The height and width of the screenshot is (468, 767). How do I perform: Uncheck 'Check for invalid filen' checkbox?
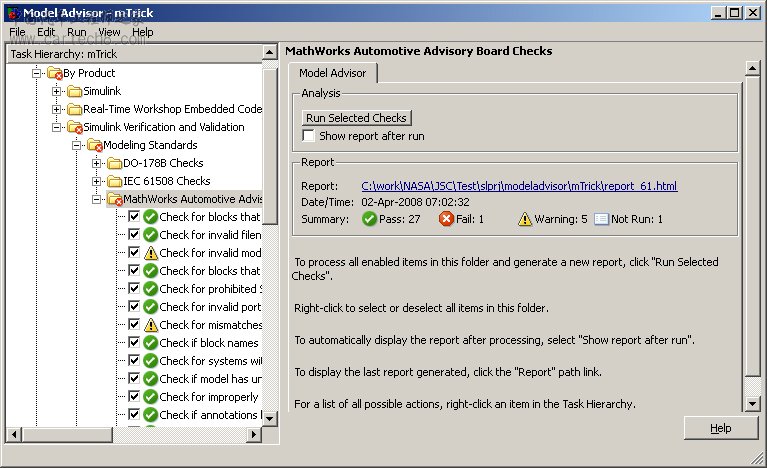(x=134, y=234)
